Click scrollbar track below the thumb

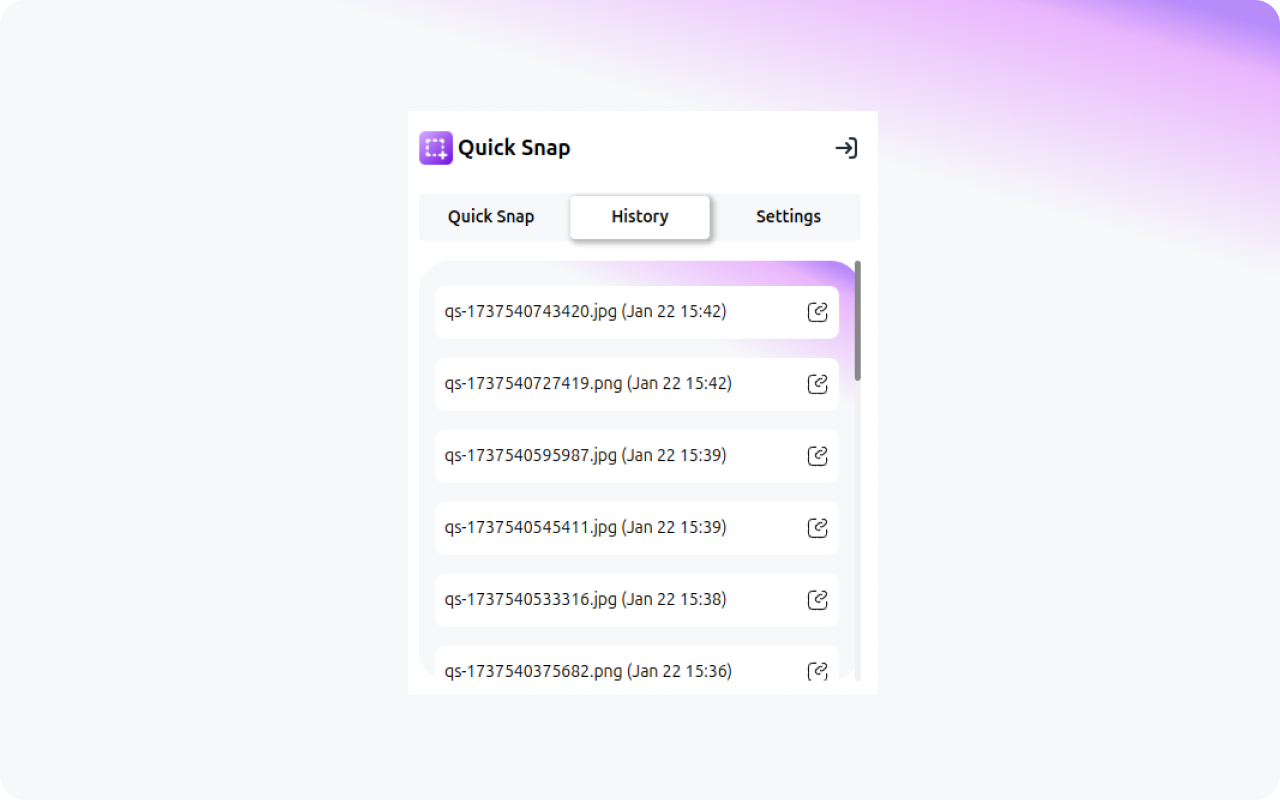tap(858, 530)
